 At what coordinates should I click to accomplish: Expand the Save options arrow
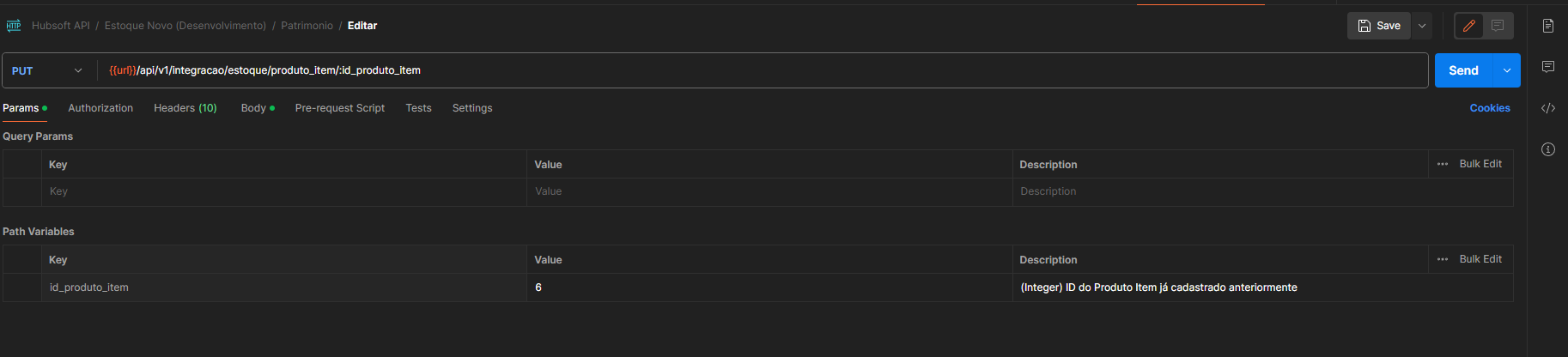click(1422, 26)
